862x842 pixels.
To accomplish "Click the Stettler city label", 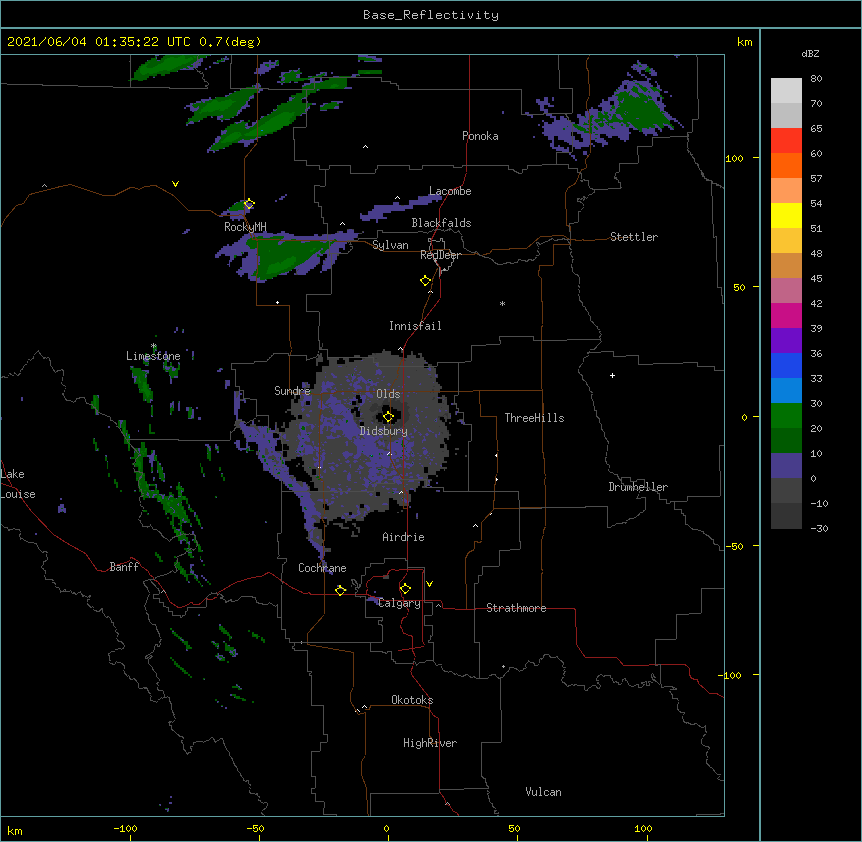I will coord(634,237).
